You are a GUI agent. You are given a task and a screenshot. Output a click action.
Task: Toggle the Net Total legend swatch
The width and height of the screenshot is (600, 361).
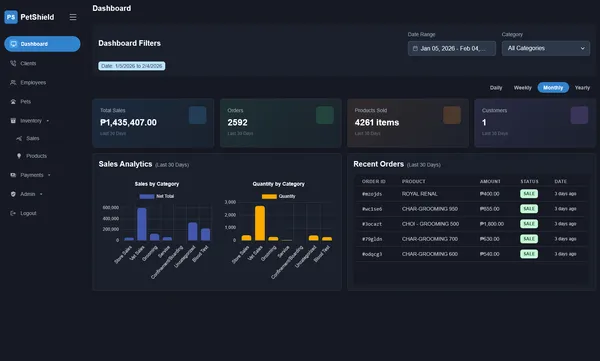click(147, 196)
